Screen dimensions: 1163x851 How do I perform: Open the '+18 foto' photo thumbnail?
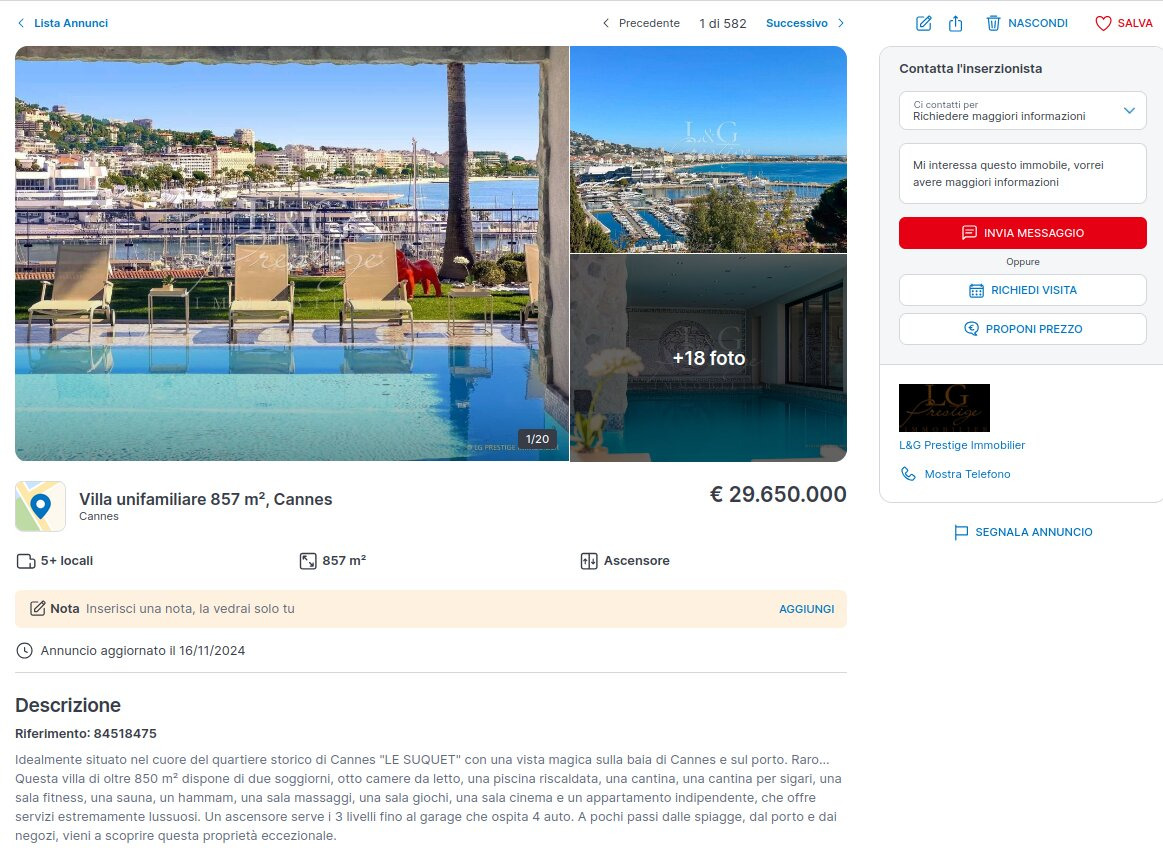click(708, 358)
